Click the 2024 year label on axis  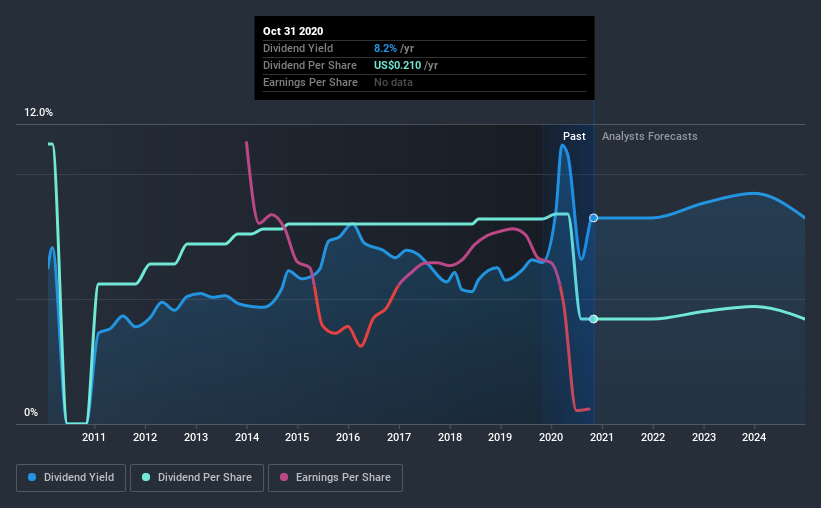click(754, 437)
